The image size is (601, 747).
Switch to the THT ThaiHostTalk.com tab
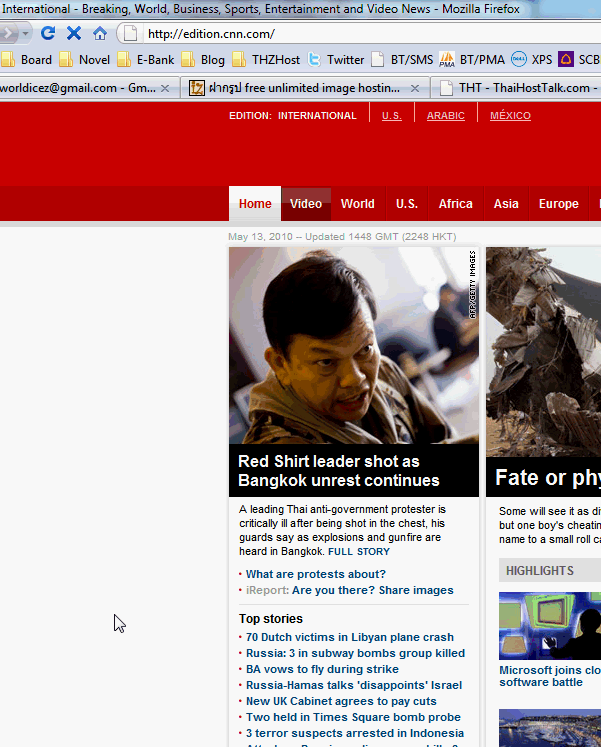point(517,88)
